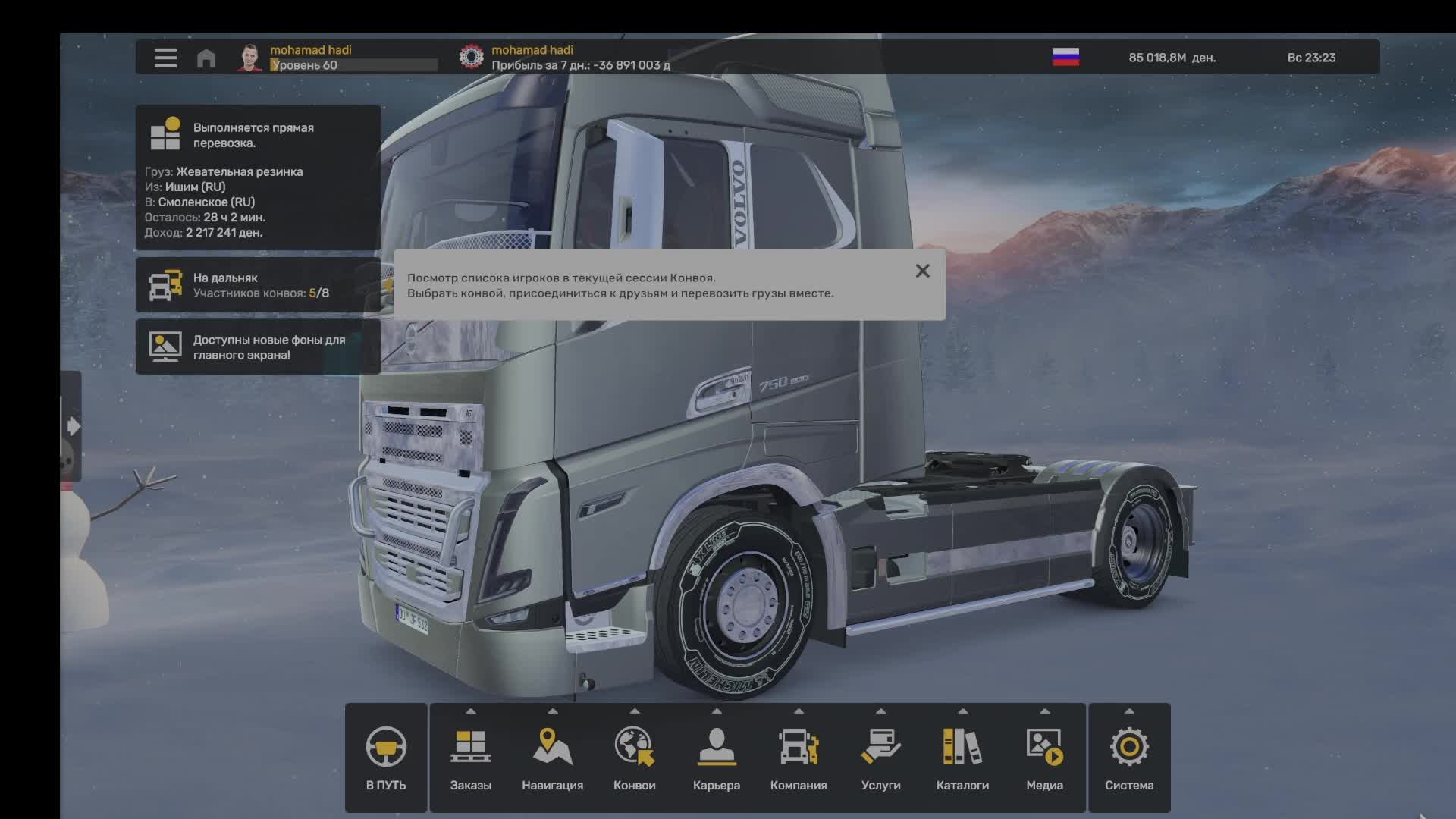1456x819 pixels.
Task: Open the convoy trucks icon in side panel
Action: (x=165, y=285)
